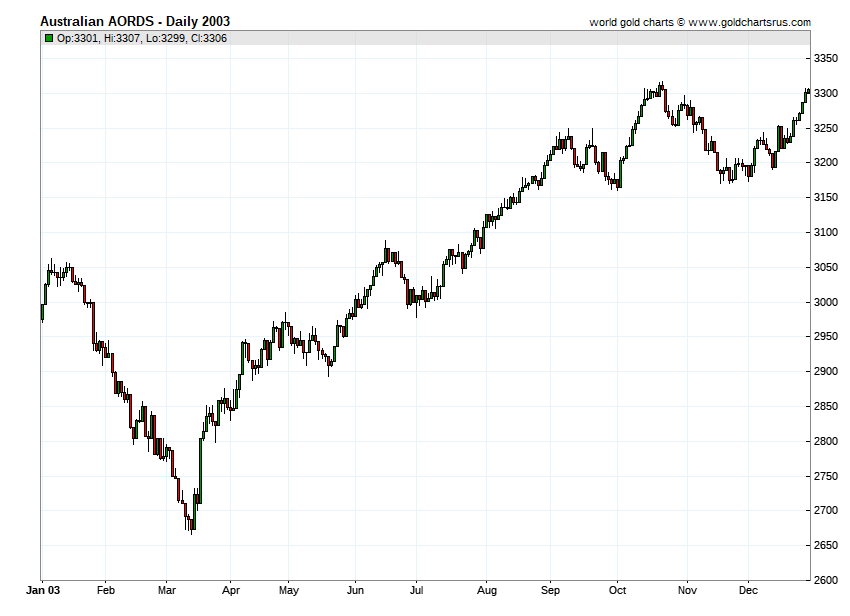Viewport: 850px width, 616px height.
Task: Click the 'Feb' x-axis label
Action: click(106, 590)
